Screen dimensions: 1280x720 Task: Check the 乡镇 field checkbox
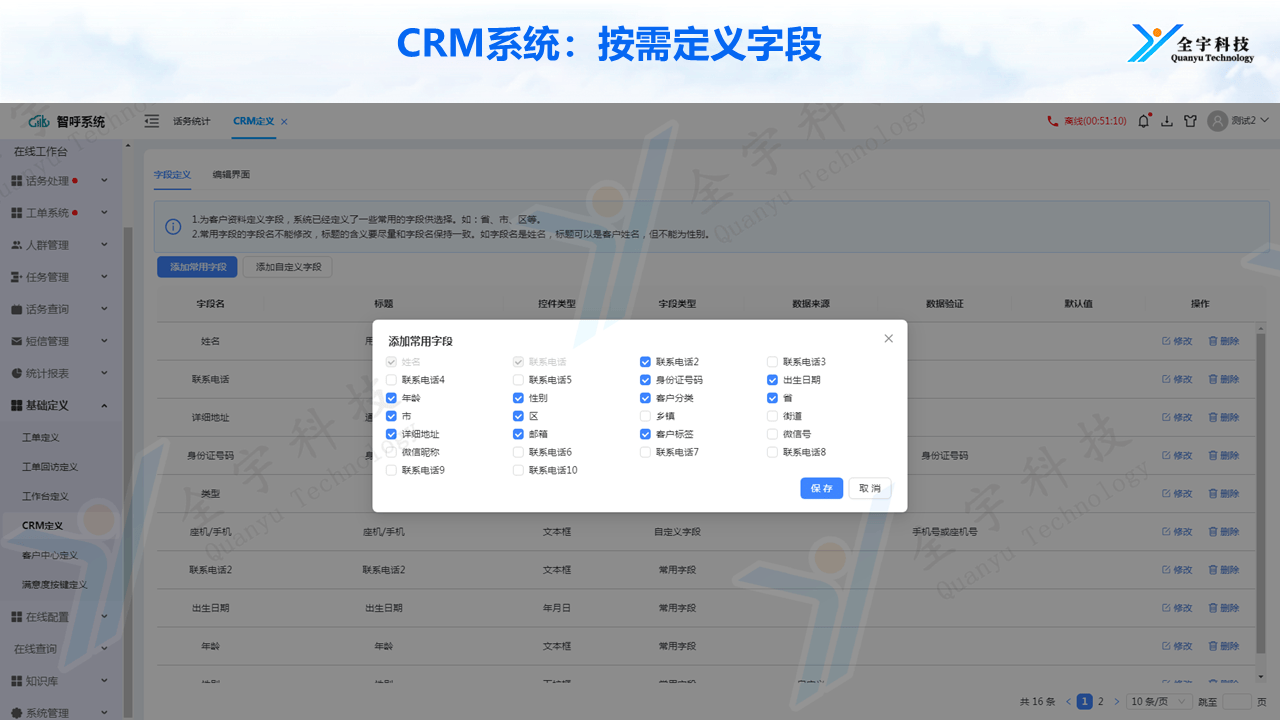[x=646, y=416]
